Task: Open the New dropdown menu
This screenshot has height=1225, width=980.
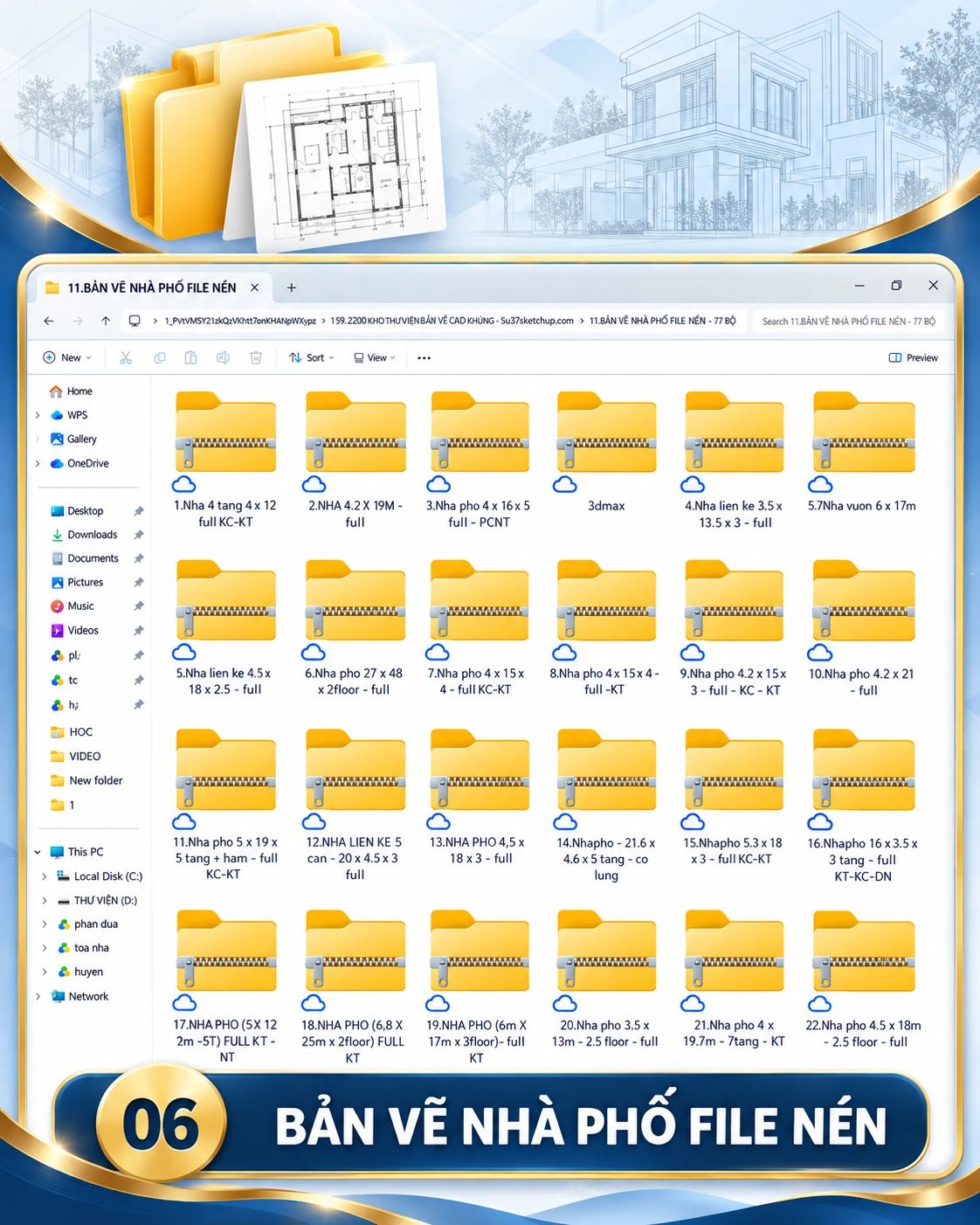Action: pos(67,357)
